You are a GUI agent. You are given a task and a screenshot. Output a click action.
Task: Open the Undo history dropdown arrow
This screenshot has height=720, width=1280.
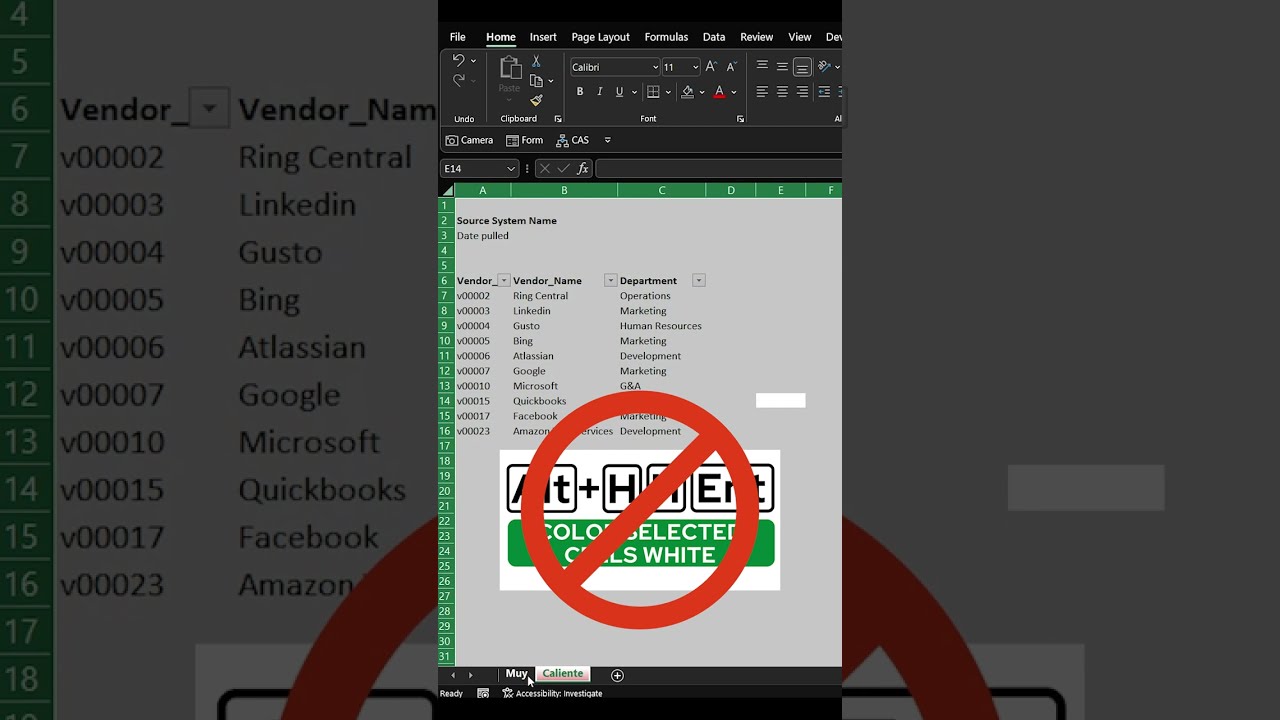[x=473, y=61]
